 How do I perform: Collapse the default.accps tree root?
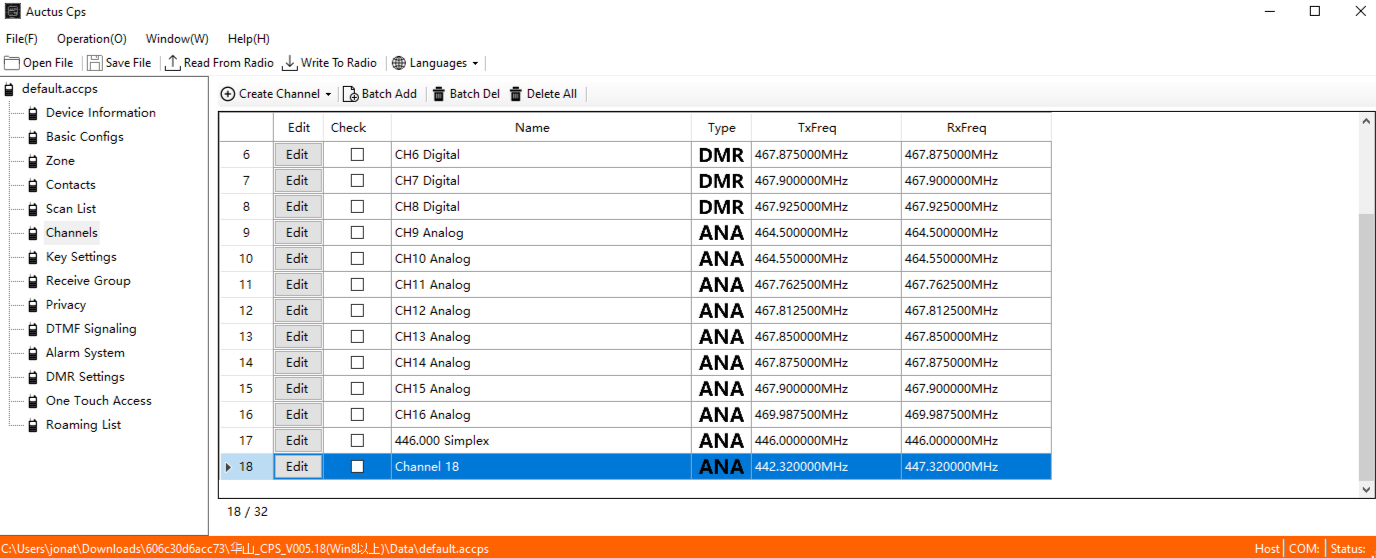[11, 89]
